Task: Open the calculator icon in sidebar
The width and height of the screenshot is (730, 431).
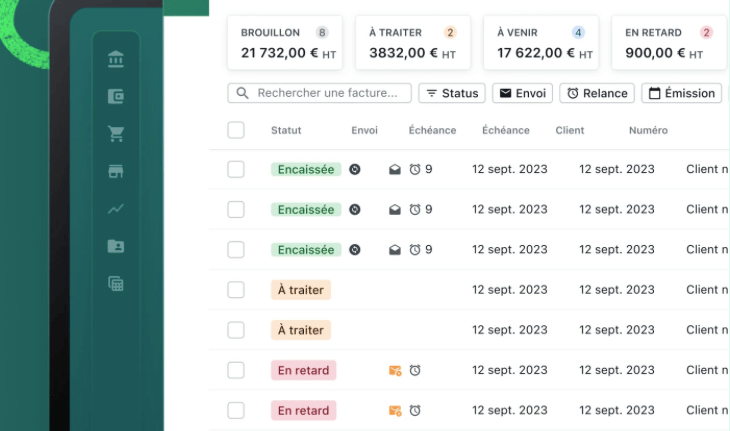Action: coord(116,283)
